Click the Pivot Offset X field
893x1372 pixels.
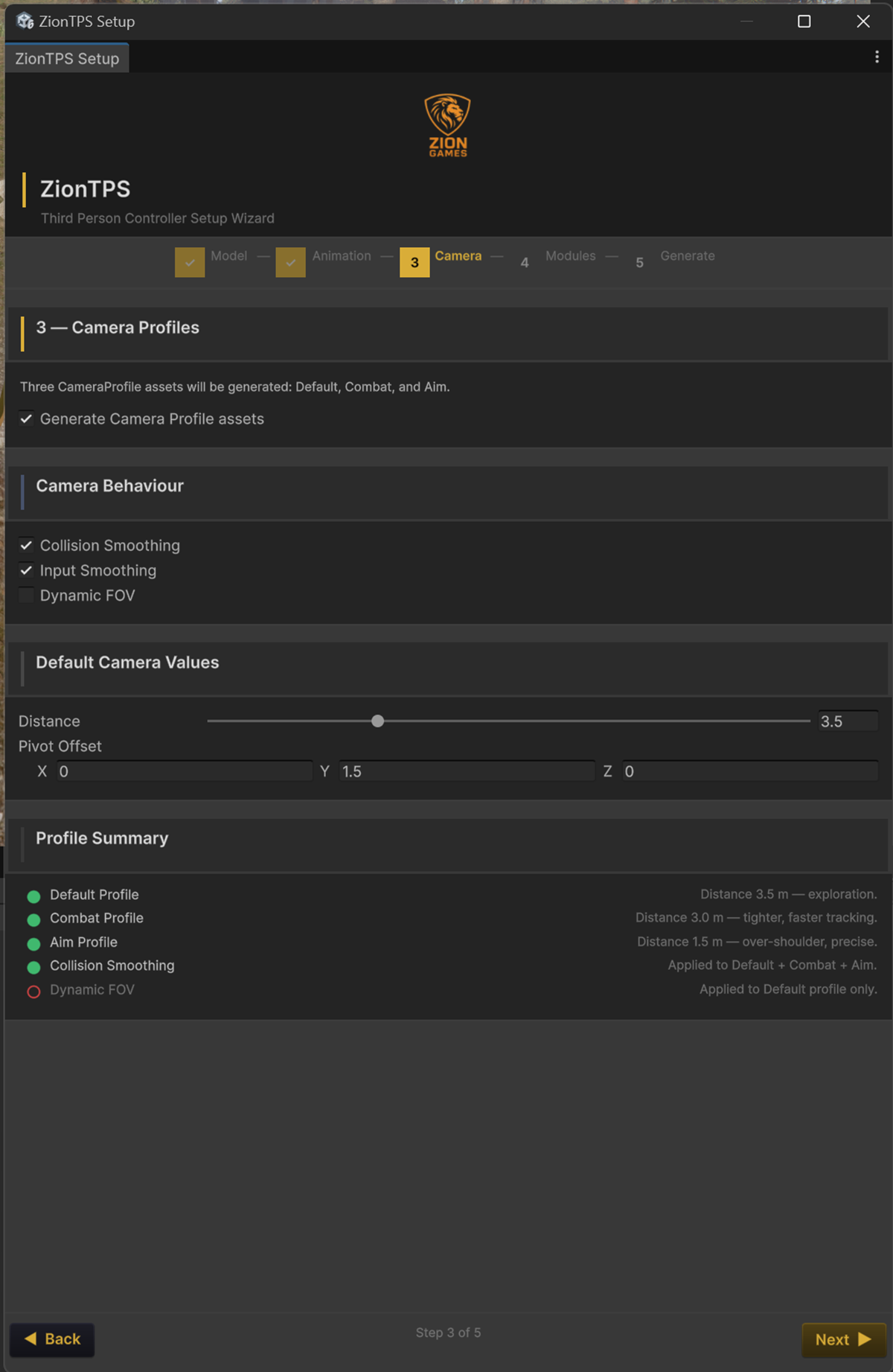tap(185, 771)
